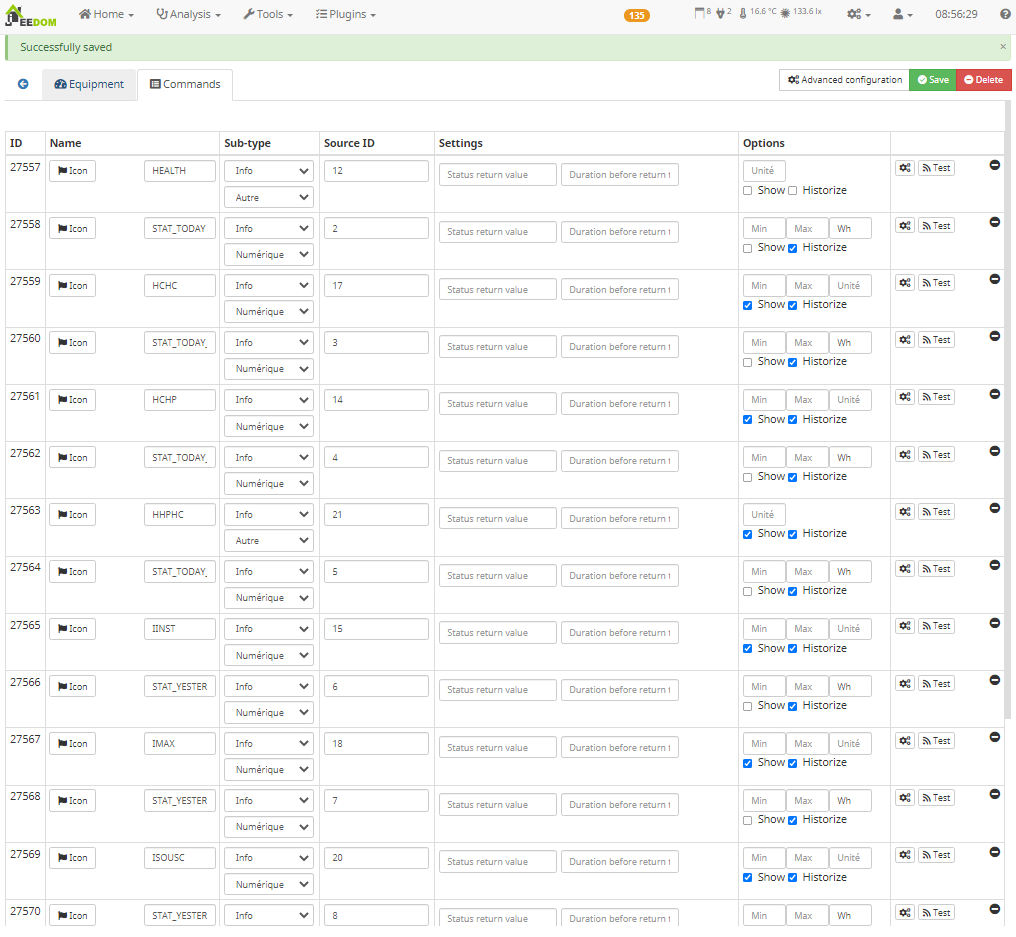This screenshot has width=1016, height=937.
Task: Switch to the Equipment tab
Action: 89,85
